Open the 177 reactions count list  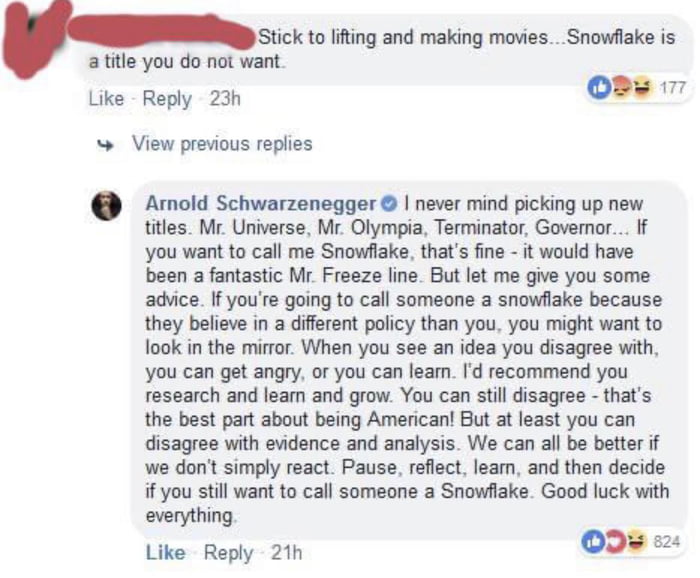673,87
